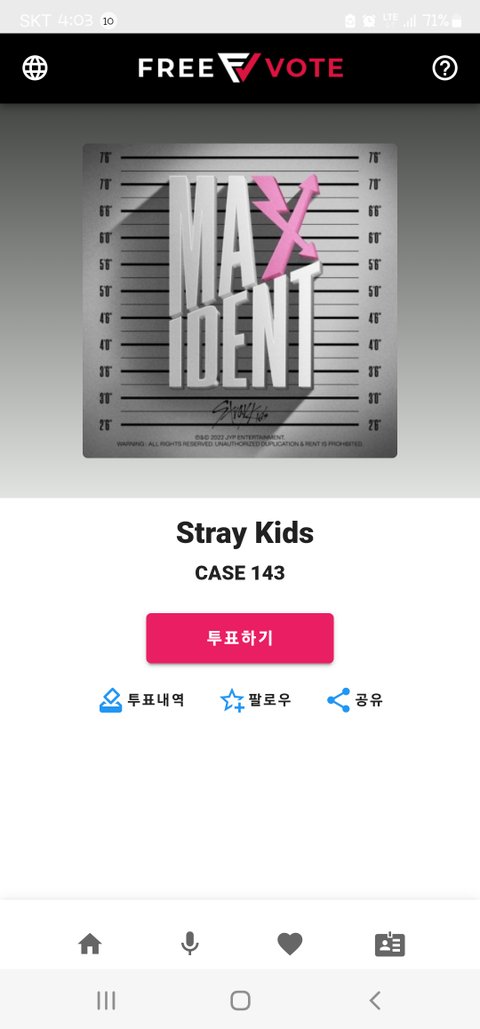Share this entry with 공유
Screen dimensions: 480x1029
pyautogui.click(x=355, y=700)
